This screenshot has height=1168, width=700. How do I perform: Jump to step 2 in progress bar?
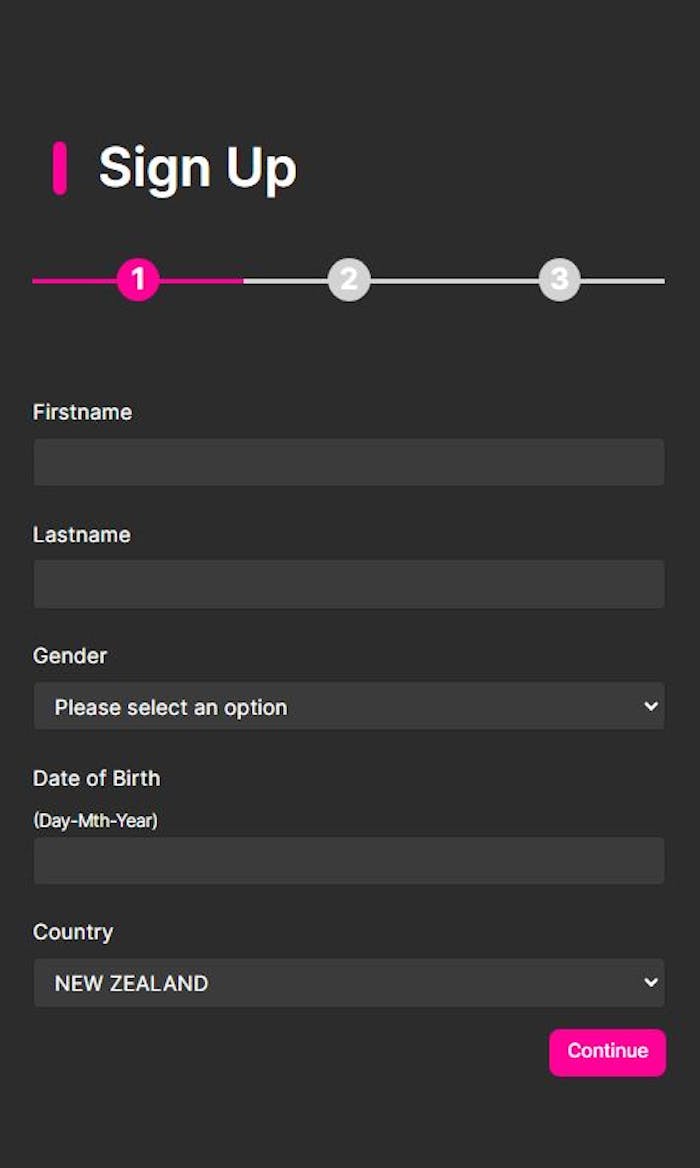tap(349, 281)
